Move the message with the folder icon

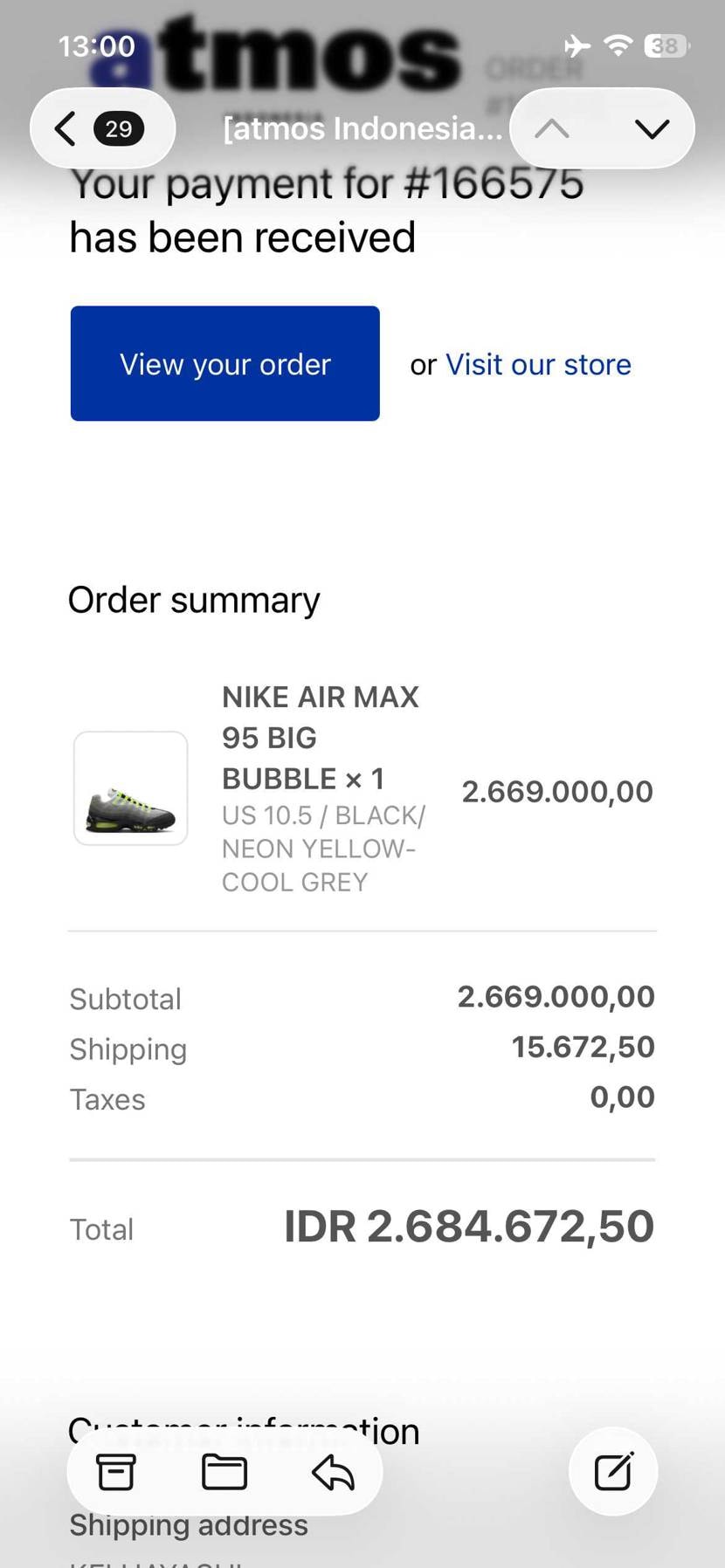tap(224, 1472)
